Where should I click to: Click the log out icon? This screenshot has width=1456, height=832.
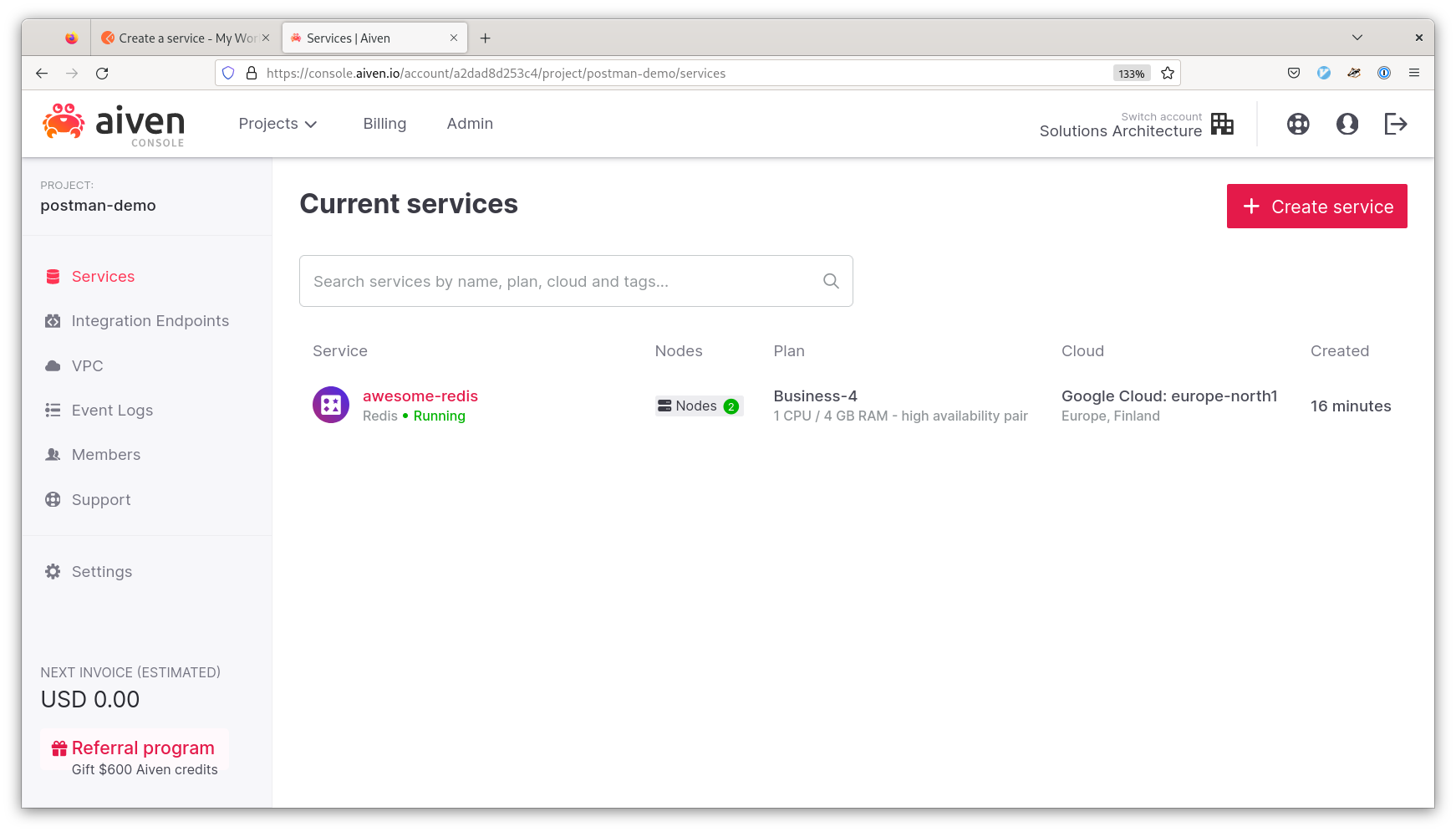1396,124
